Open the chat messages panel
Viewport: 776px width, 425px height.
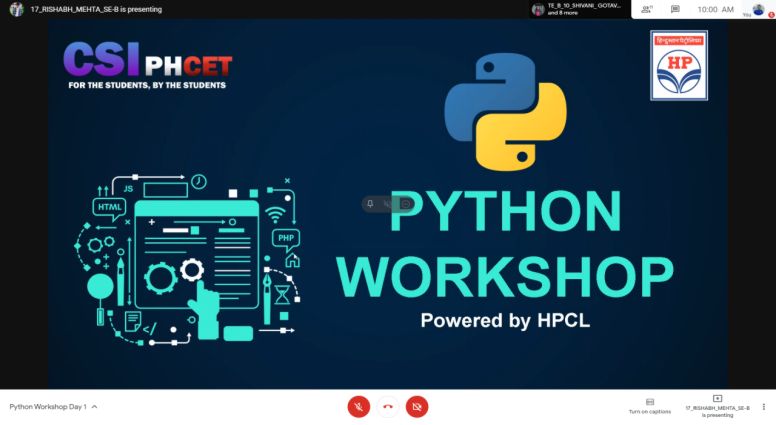click(675, 9)
